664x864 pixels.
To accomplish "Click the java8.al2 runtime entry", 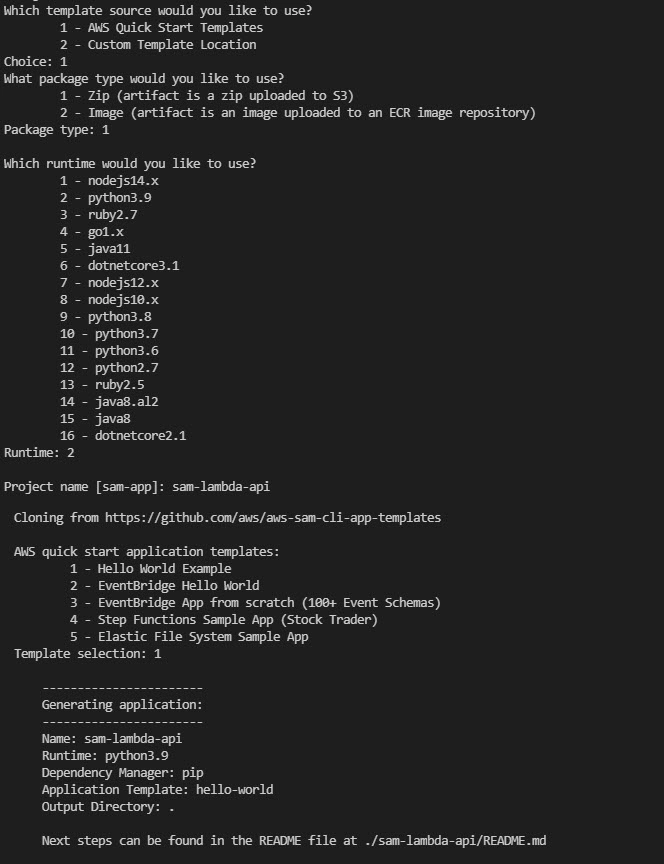I will click(109, 402).
